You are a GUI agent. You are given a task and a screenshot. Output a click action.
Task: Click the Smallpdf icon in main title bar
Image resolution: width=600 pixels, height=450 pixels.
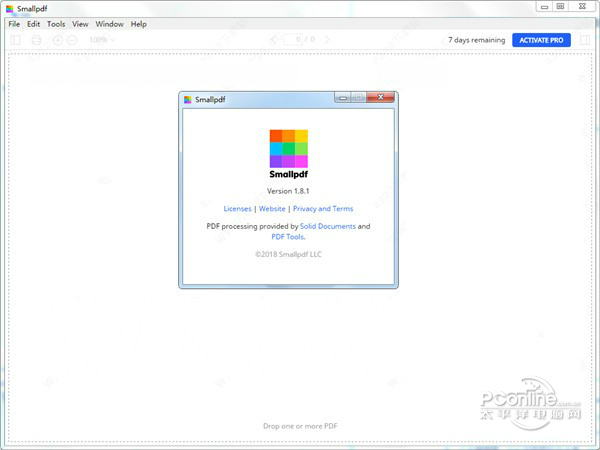click(10, 8)
